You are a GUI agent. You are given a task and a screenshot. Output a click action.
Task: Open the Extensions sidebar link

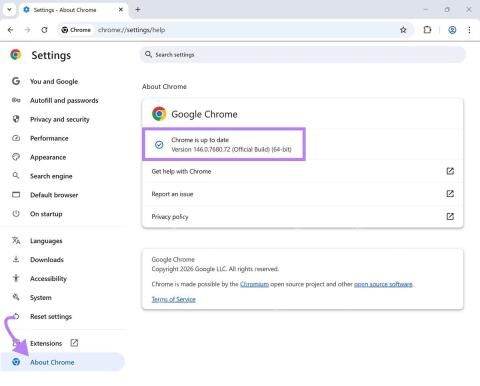(x=46, y=343)
